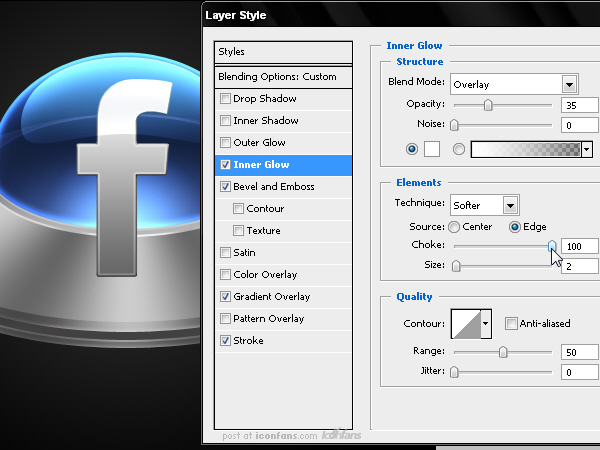The height and width of the screenshot is (450, 600).
Task: Expand the Contour picker arrow
Action: [486, 324]
